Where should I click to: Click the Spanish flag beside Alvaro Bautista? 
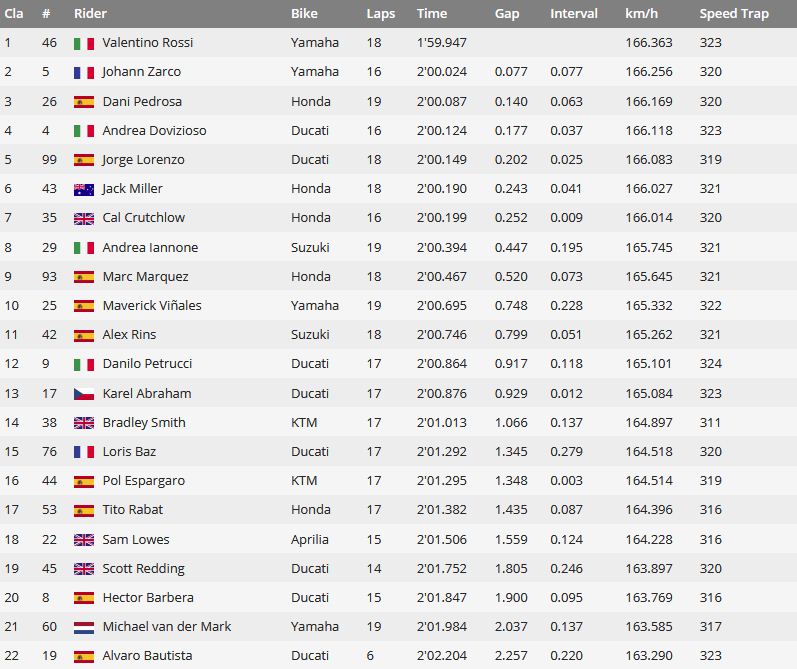click(x=84, y=657)
